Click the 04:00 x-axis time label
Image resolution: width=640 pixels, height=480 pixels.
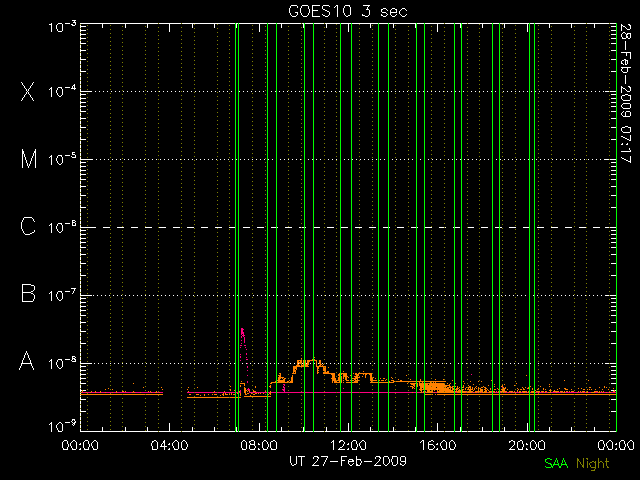coord(169,445)
